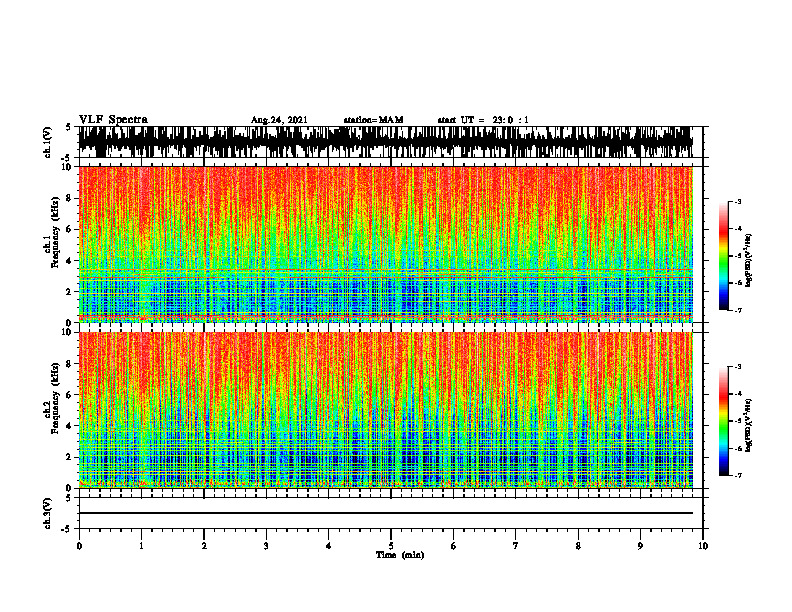
Task: Click the ch.2 'Frequency (kHz)' axis label
Action: (x=55, y=398)
